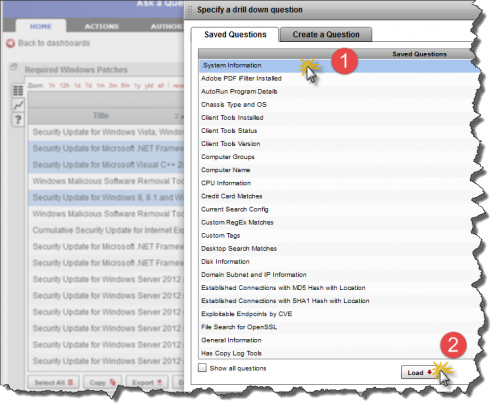Select Established Connections with MD5 Hash question

(x=338, y=288)
